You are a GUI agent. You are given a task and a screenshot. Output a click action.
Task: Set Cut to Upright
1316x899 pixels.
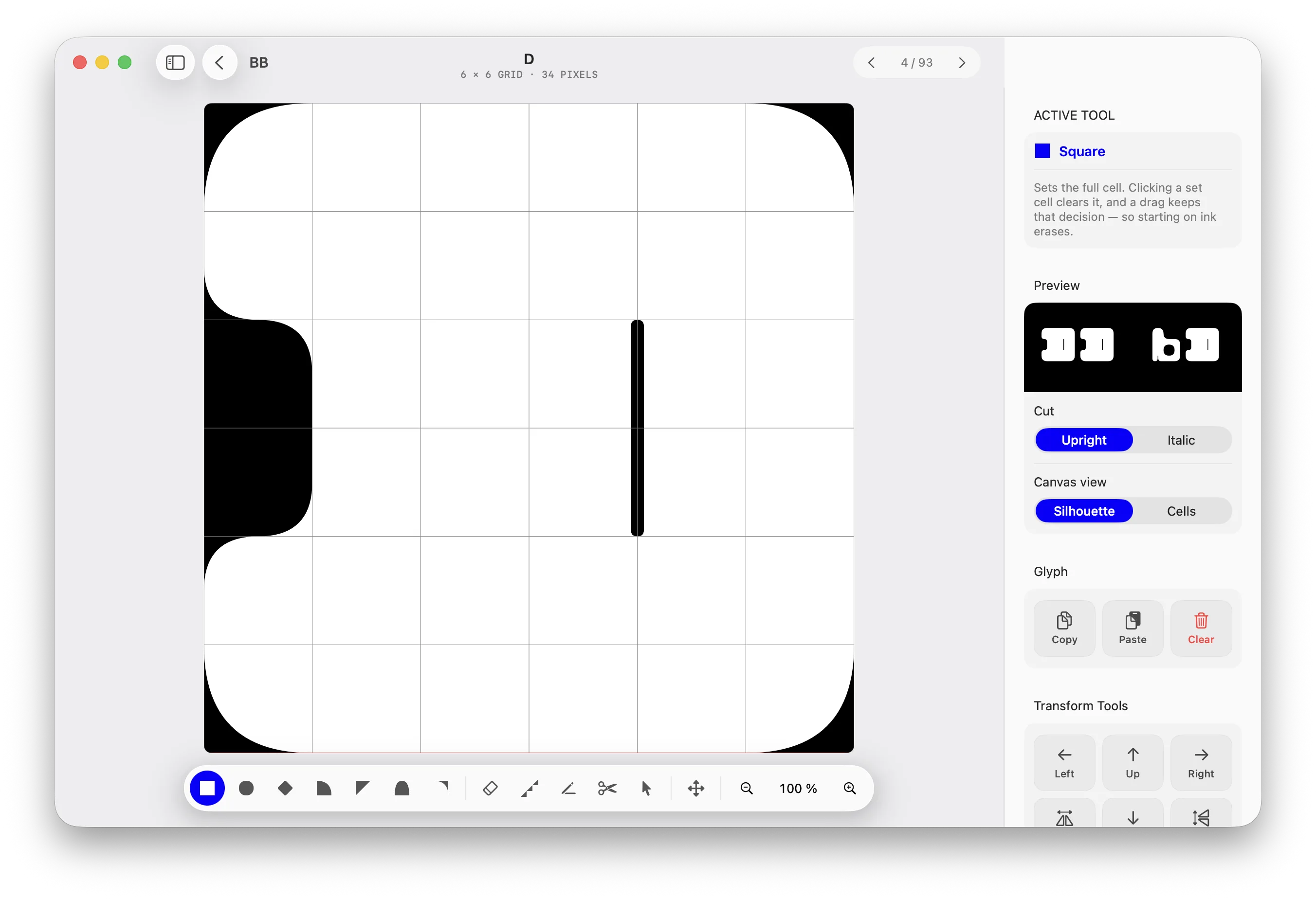pyautogui.click(x=1084, y=440)
